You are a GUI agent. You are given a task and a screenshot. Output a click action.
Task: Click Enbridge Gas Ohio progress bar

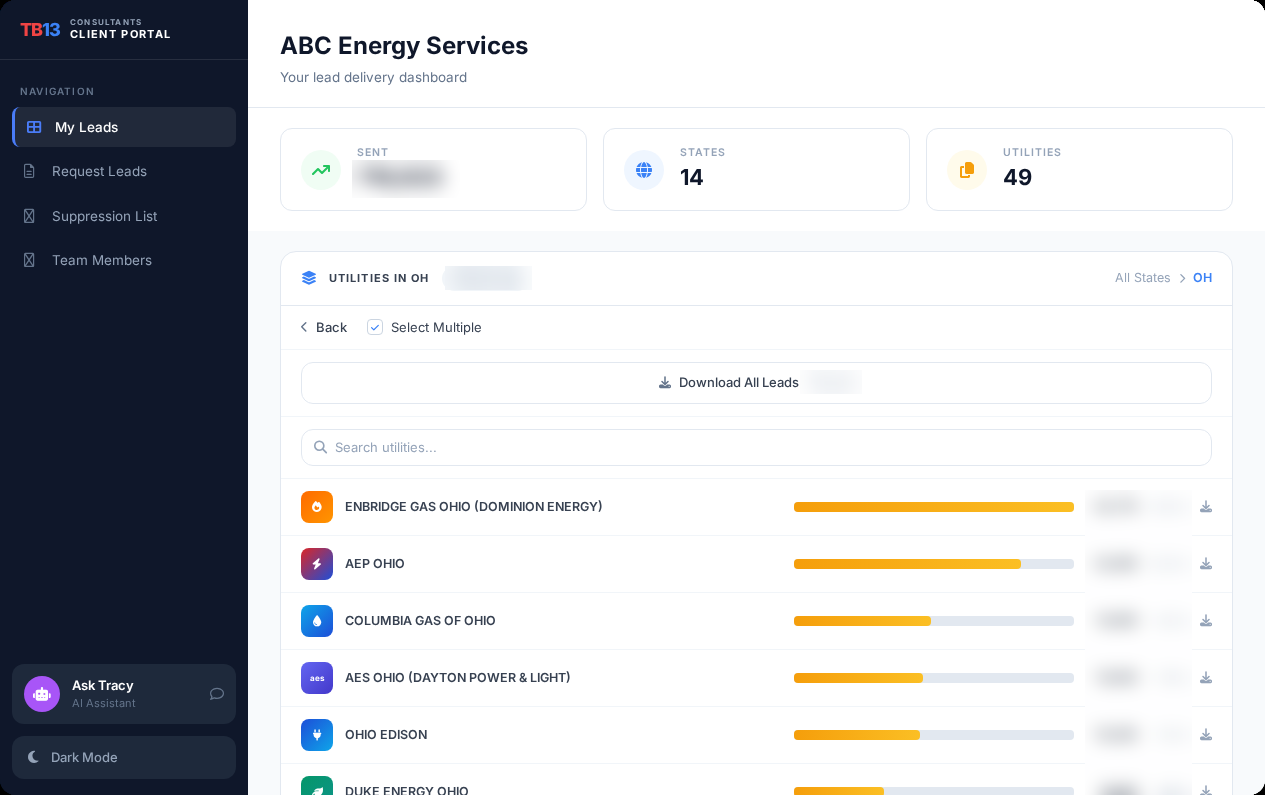click(934, 507)
